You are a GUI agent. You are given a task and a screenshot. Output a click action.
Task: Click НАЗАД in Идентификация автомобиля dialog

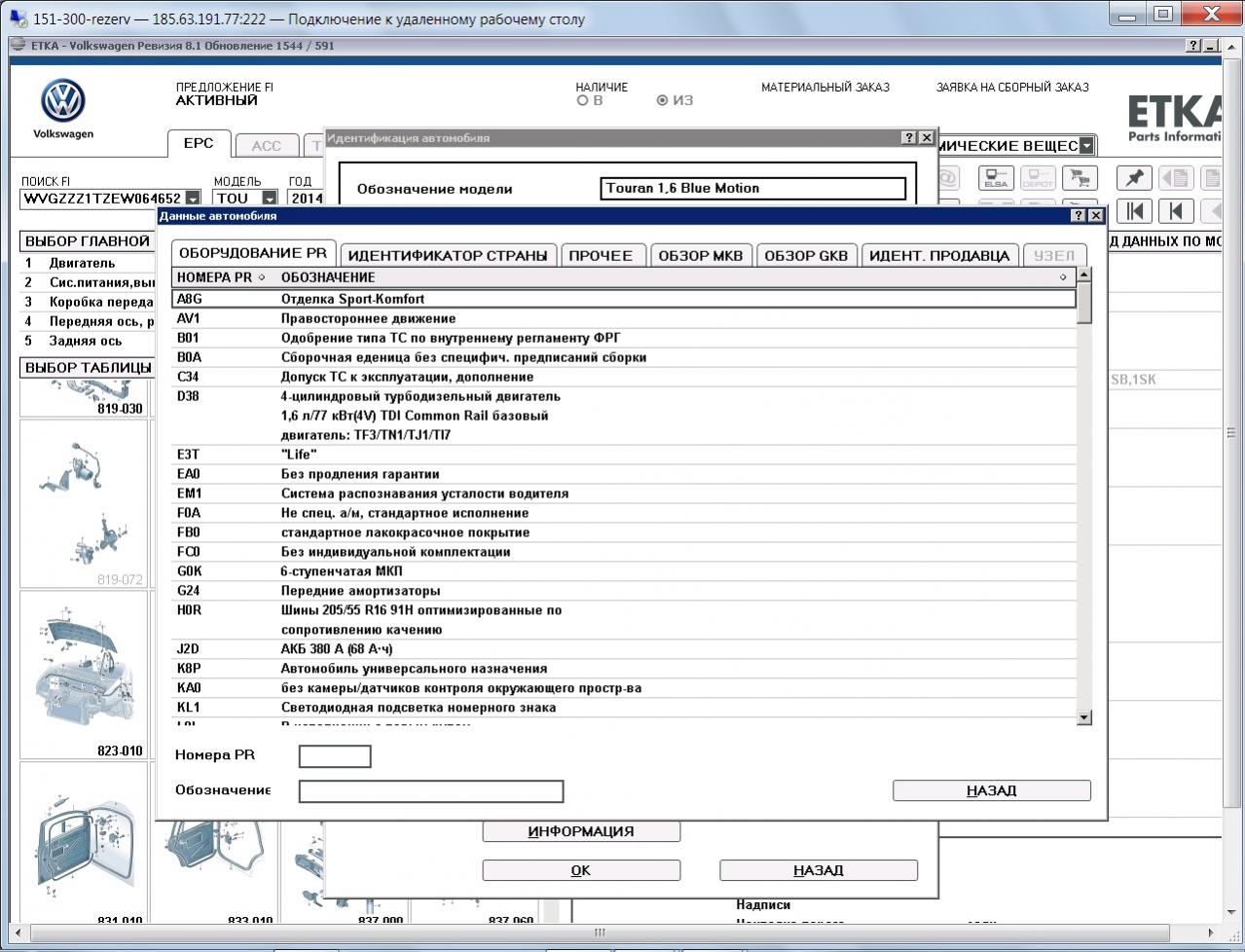point(819,870)
